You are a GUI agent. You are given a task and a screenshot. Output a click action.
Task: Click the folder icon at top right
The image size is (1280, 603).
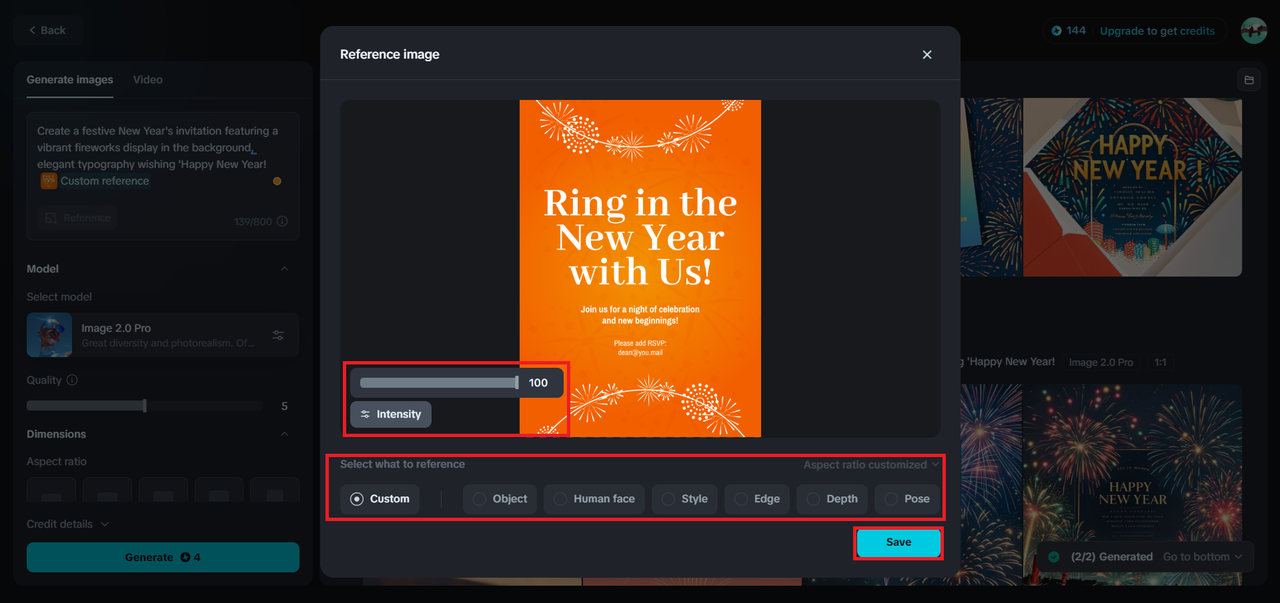1248,80
